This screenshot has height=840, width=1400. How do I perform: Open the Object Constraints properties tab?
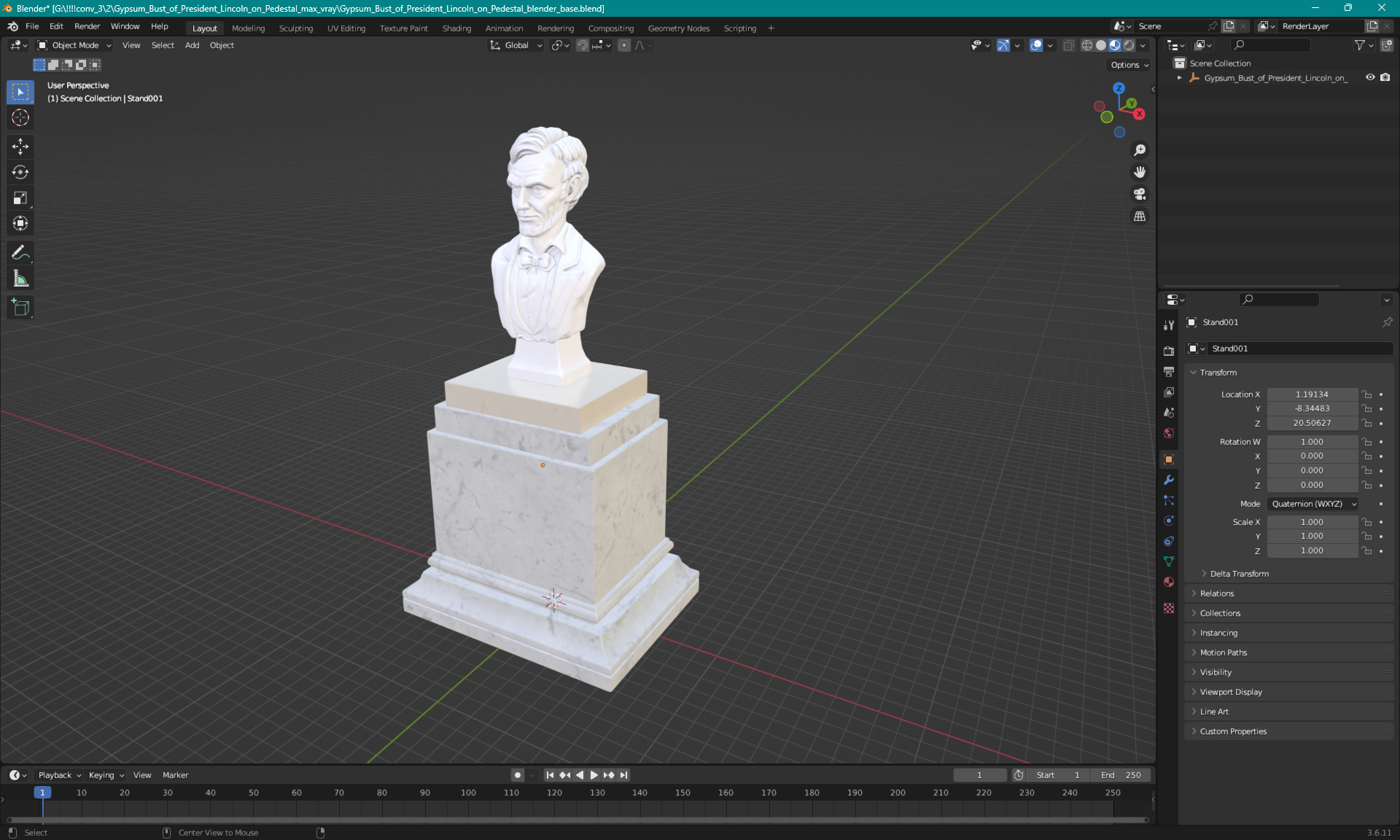(x=1169, y=541)
